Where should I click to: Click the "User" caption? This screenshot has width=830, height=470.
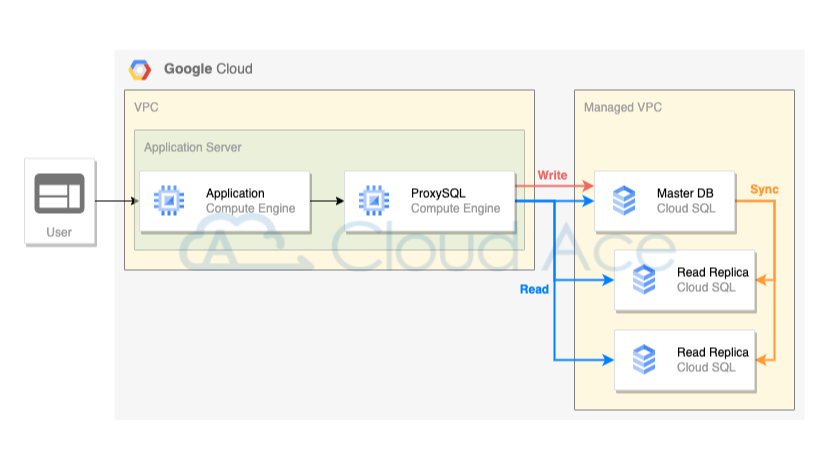tap(59, 232)
